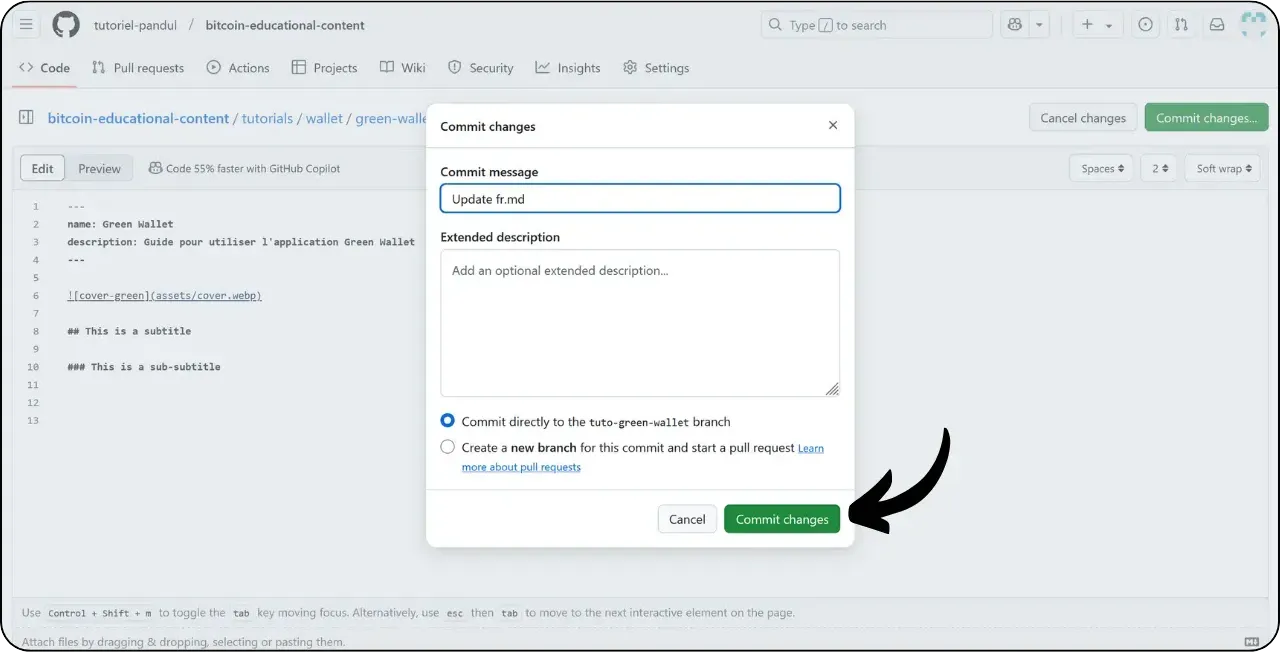Open the issues icon in the header
This screenshot has width=1280, height=652.
(1145, 25)
